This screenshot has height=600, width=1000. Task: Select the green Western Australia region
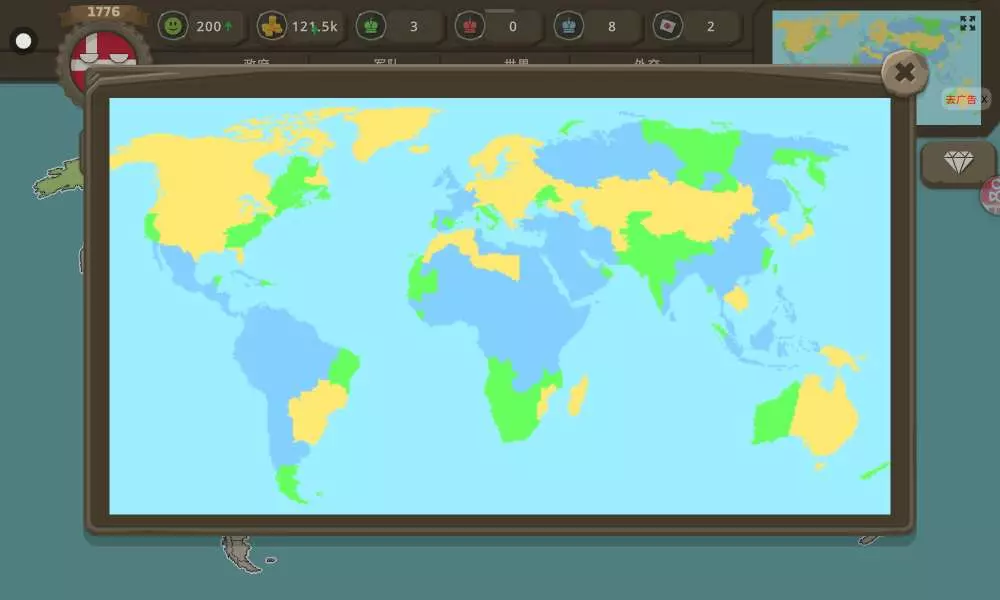[775, 416]
